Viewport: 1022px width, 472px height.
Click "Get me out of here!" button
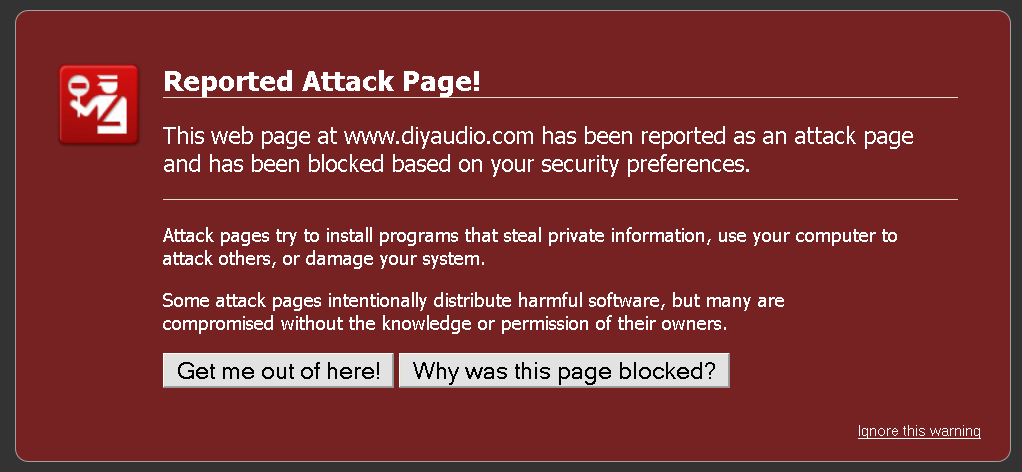pos(278,371)
